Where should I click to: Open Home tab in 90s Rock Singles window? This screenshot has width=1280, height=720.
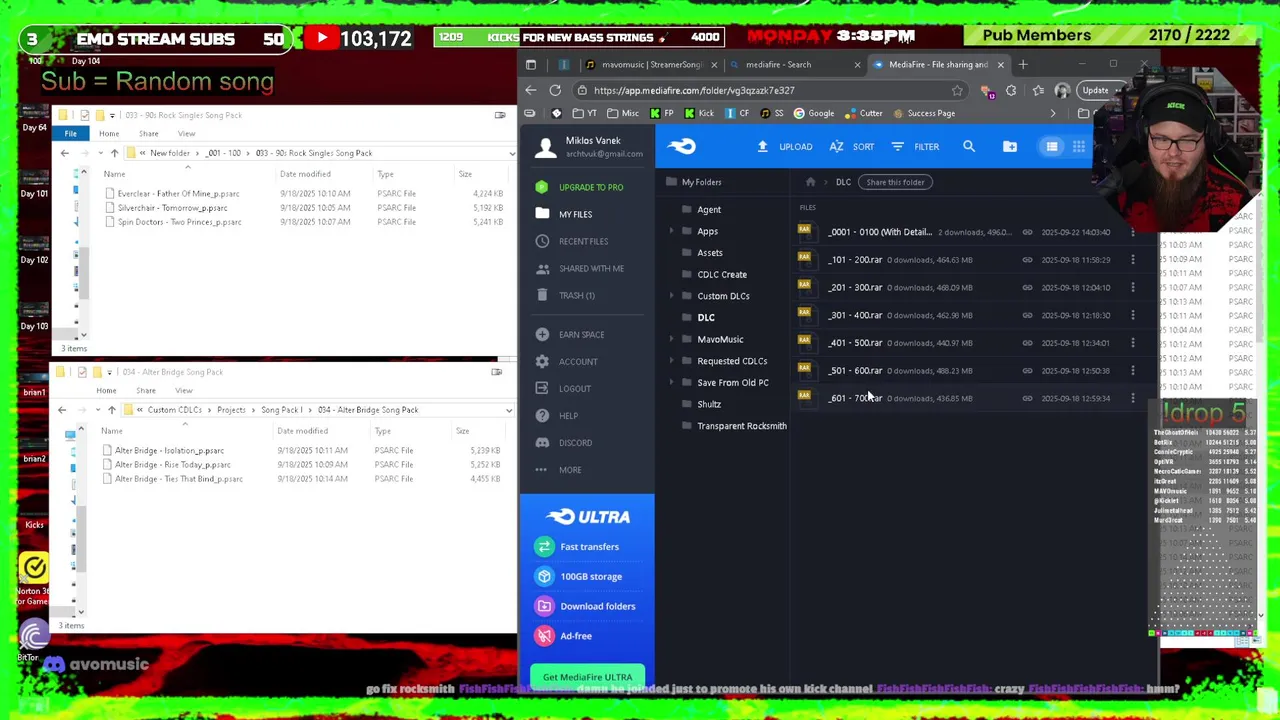(x=108, y=133)
